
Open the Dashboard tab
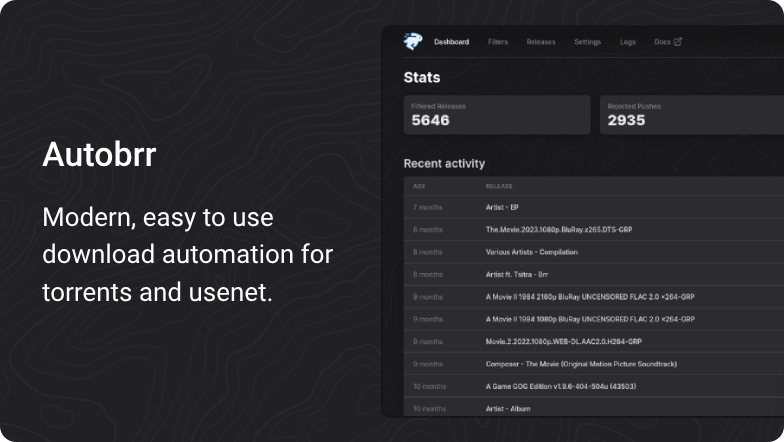(x=451, y=42)
